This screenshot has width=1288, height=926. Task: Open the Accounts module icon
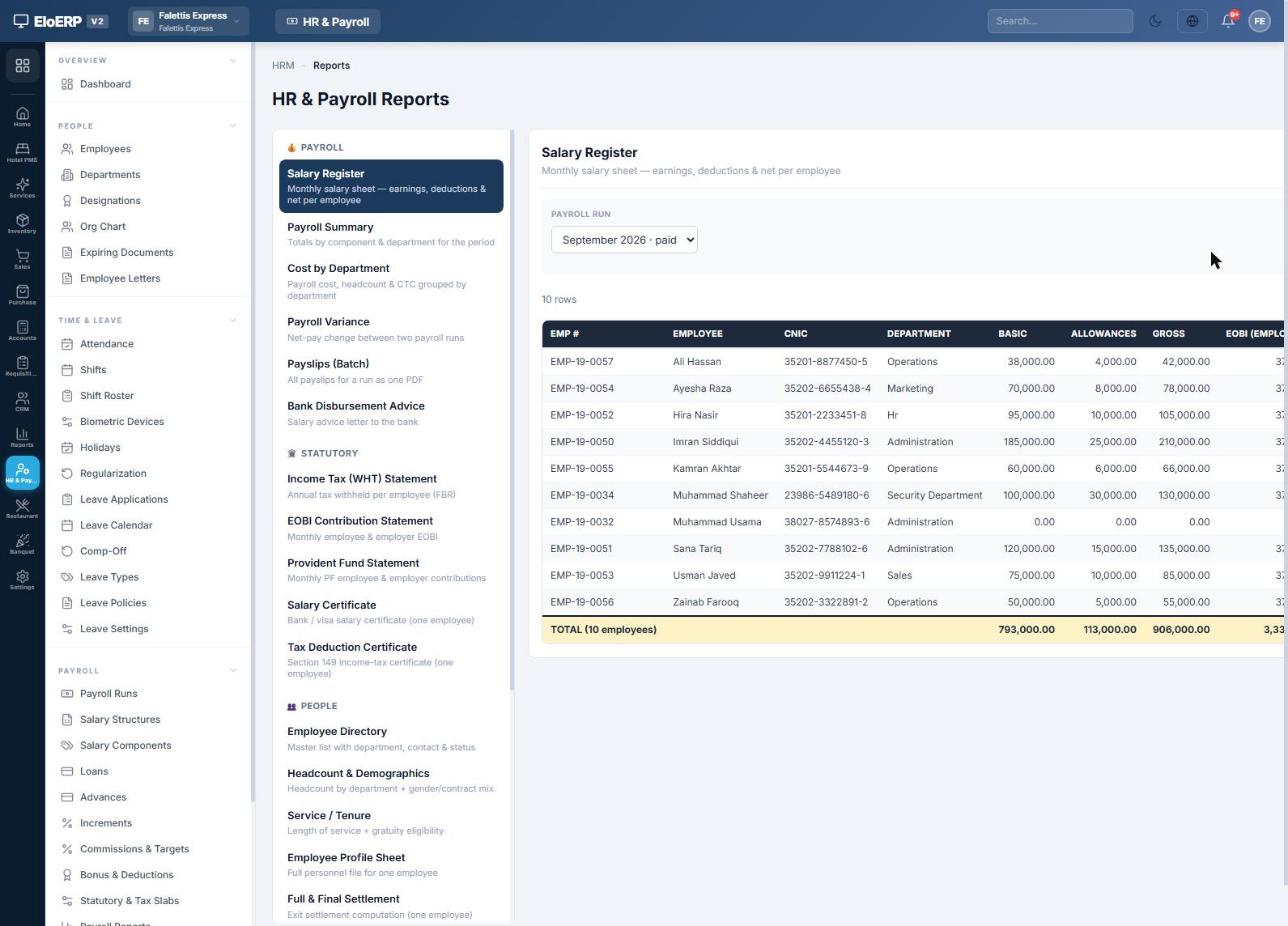(22, 330)
